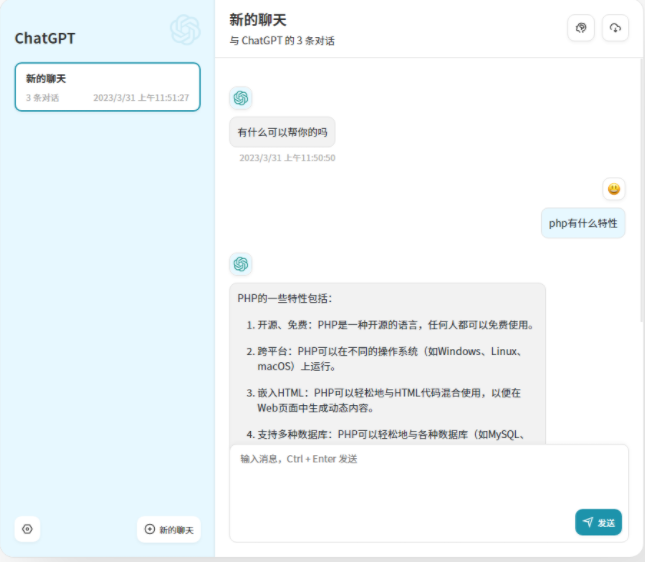Click bot avatar above the greeting message
Viewport: 645px width, 562px height.
tap(240, 98)
